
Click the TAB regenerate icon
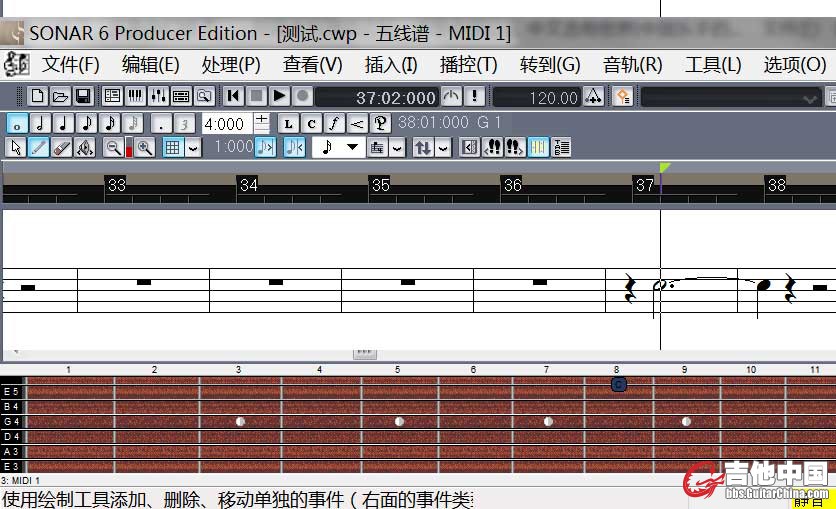click(x=561, y=148)
